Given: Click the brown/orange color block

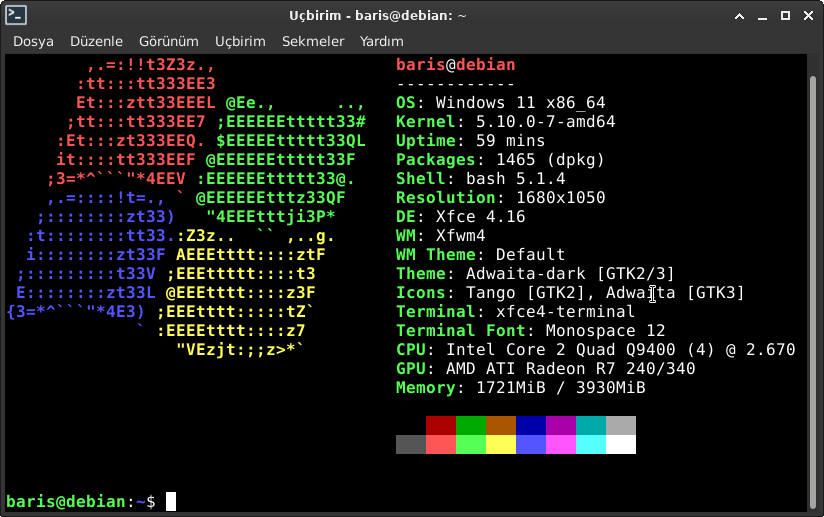Looking at the screenshot, I should [501, 426].
